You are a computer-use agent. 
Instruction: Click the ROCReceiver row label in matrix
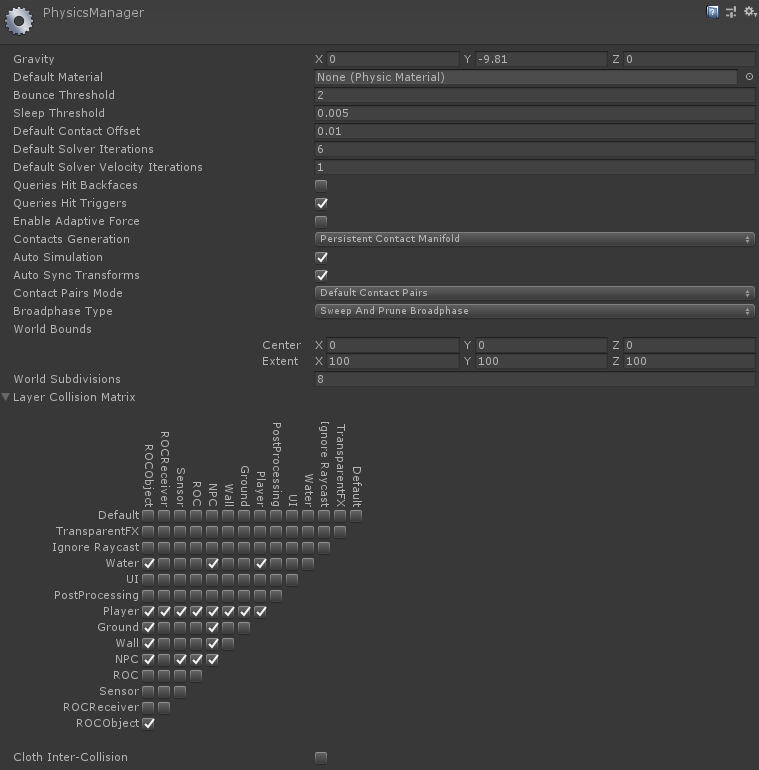click(x=101, y=707)
